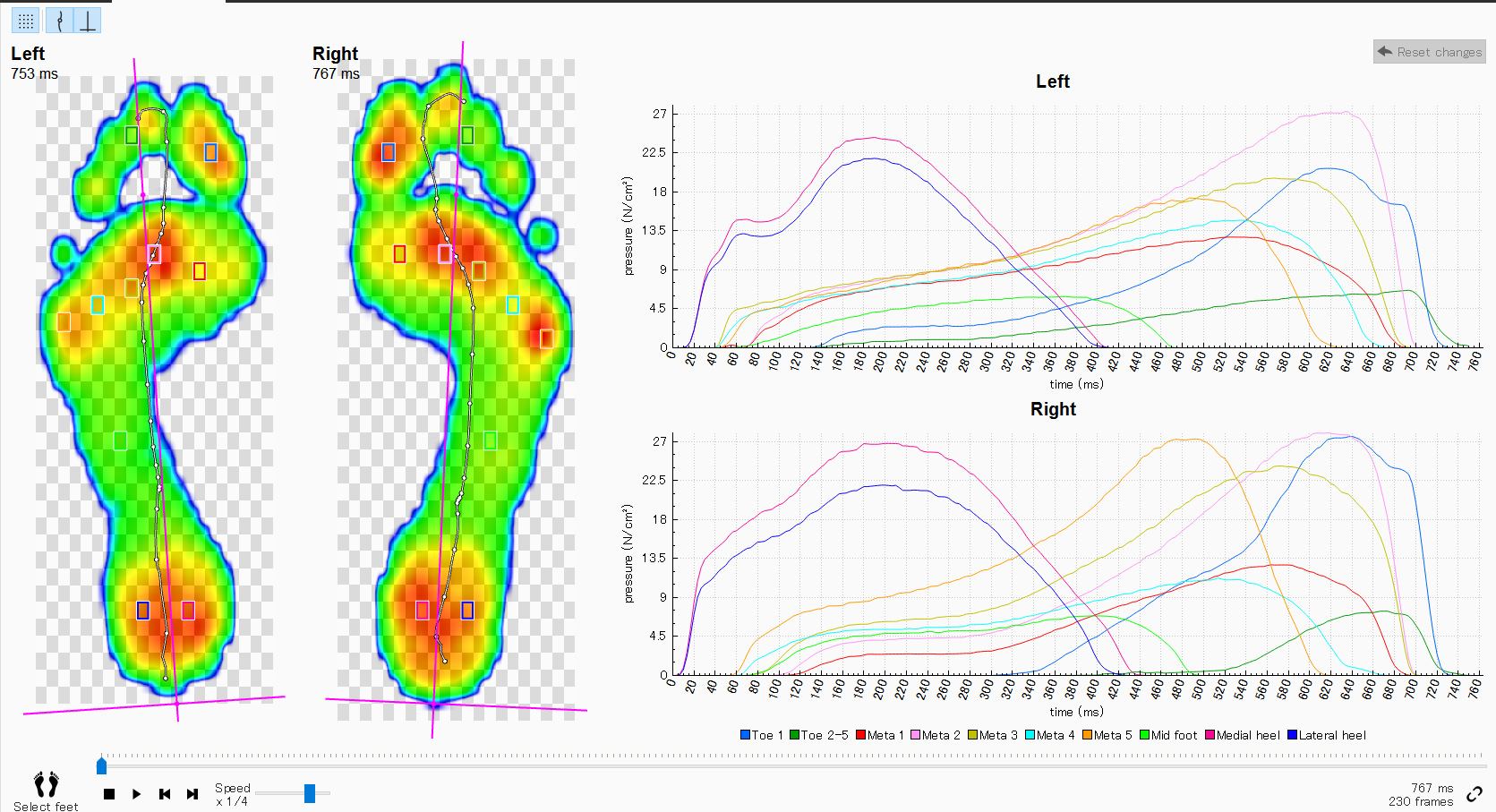Click the Left pressure chart title
Image resolution: width=1496 pixels, height=812 pixels.
point(1053,81)
